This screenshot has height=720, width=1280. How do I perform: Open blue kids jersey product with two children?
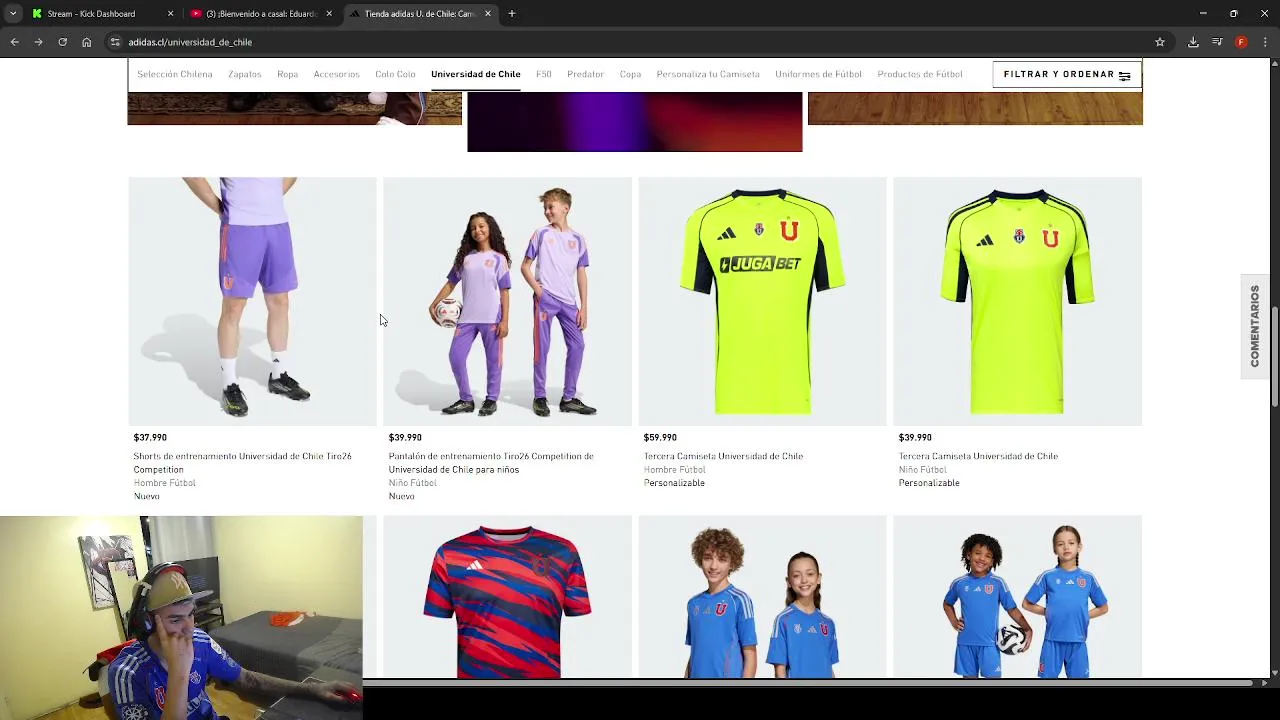pos(762,597)
